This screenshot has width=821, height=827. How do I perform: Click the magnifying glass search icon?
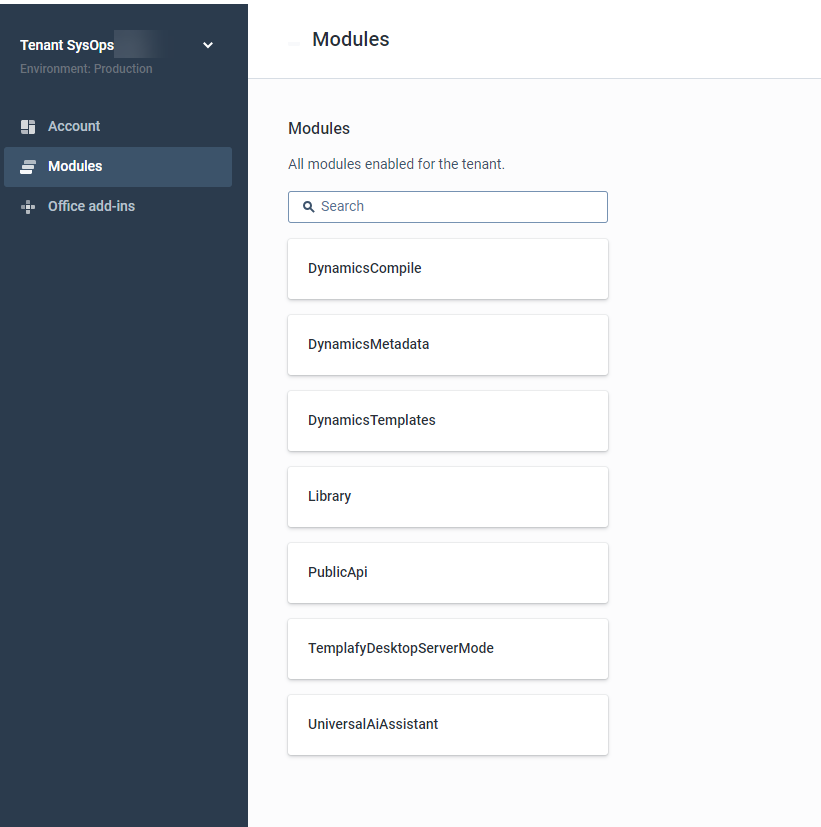(x=308, y=207)
